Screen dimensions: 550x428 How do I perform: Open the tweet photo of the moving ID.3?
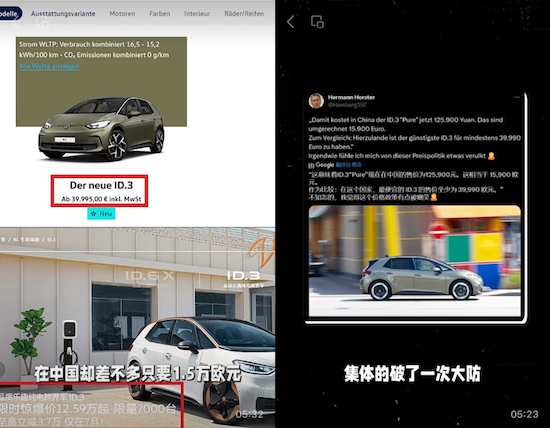point(414,261)
